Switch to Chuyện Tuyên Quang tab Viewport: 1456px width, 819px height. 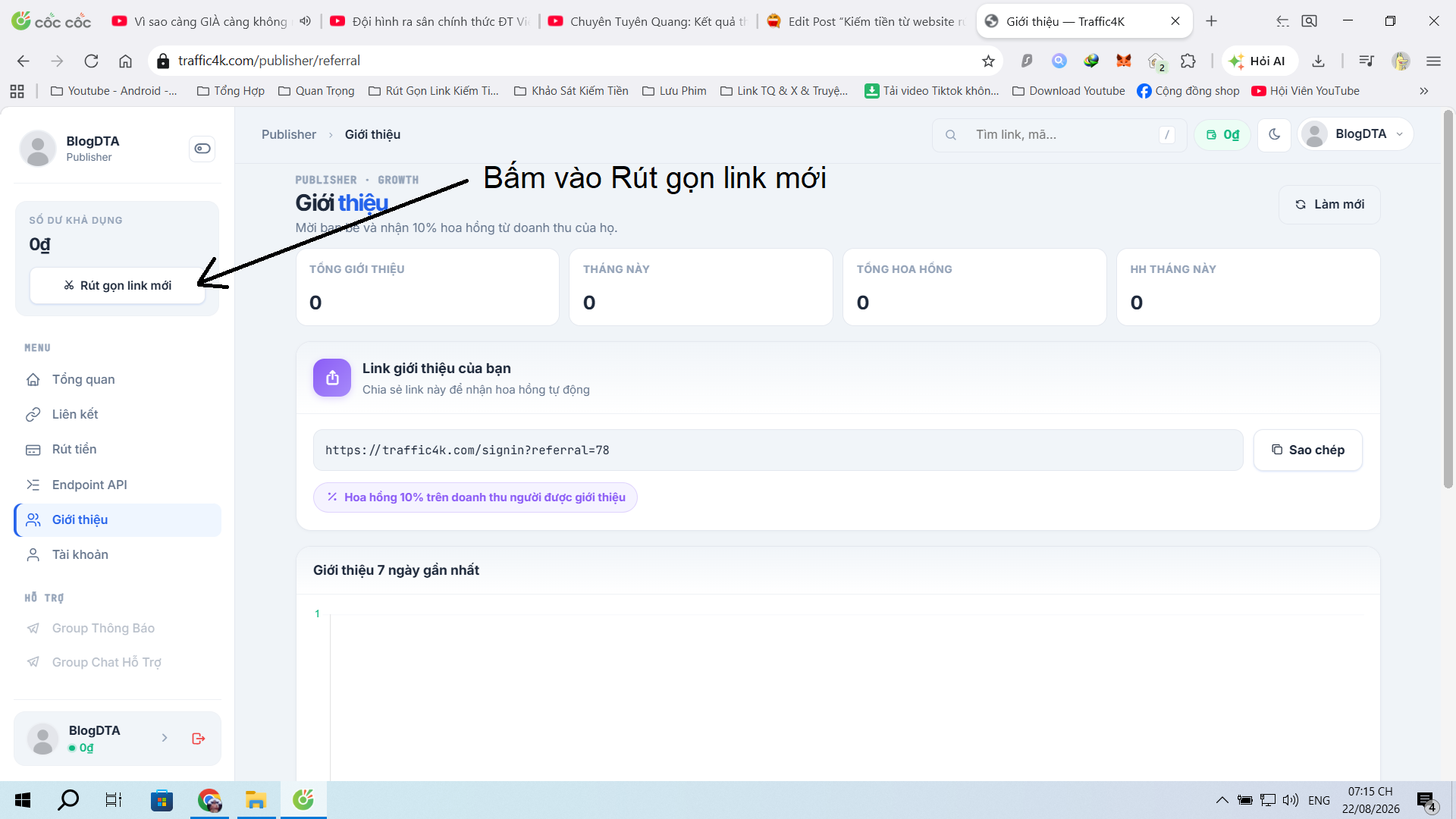pos(648,21)
